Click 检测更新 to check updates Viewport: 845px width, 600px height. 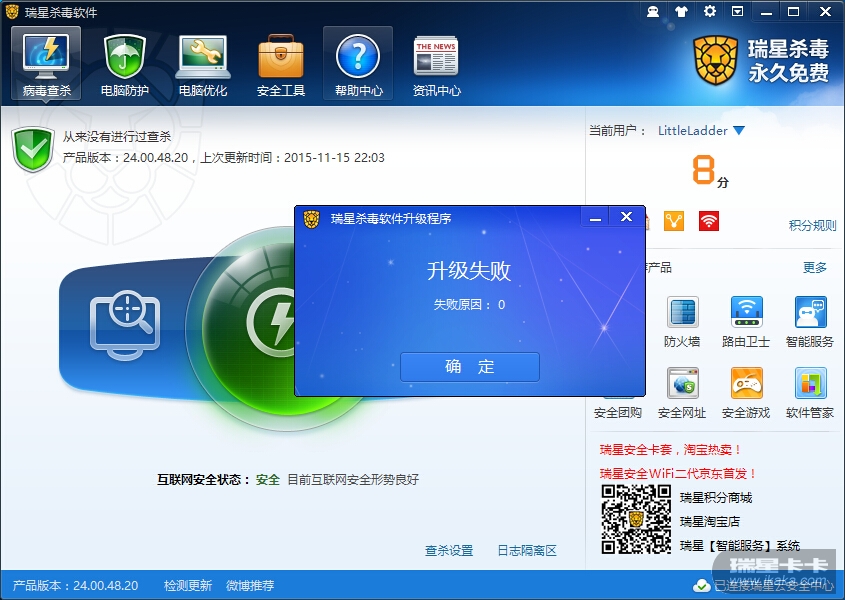[188, 585]
